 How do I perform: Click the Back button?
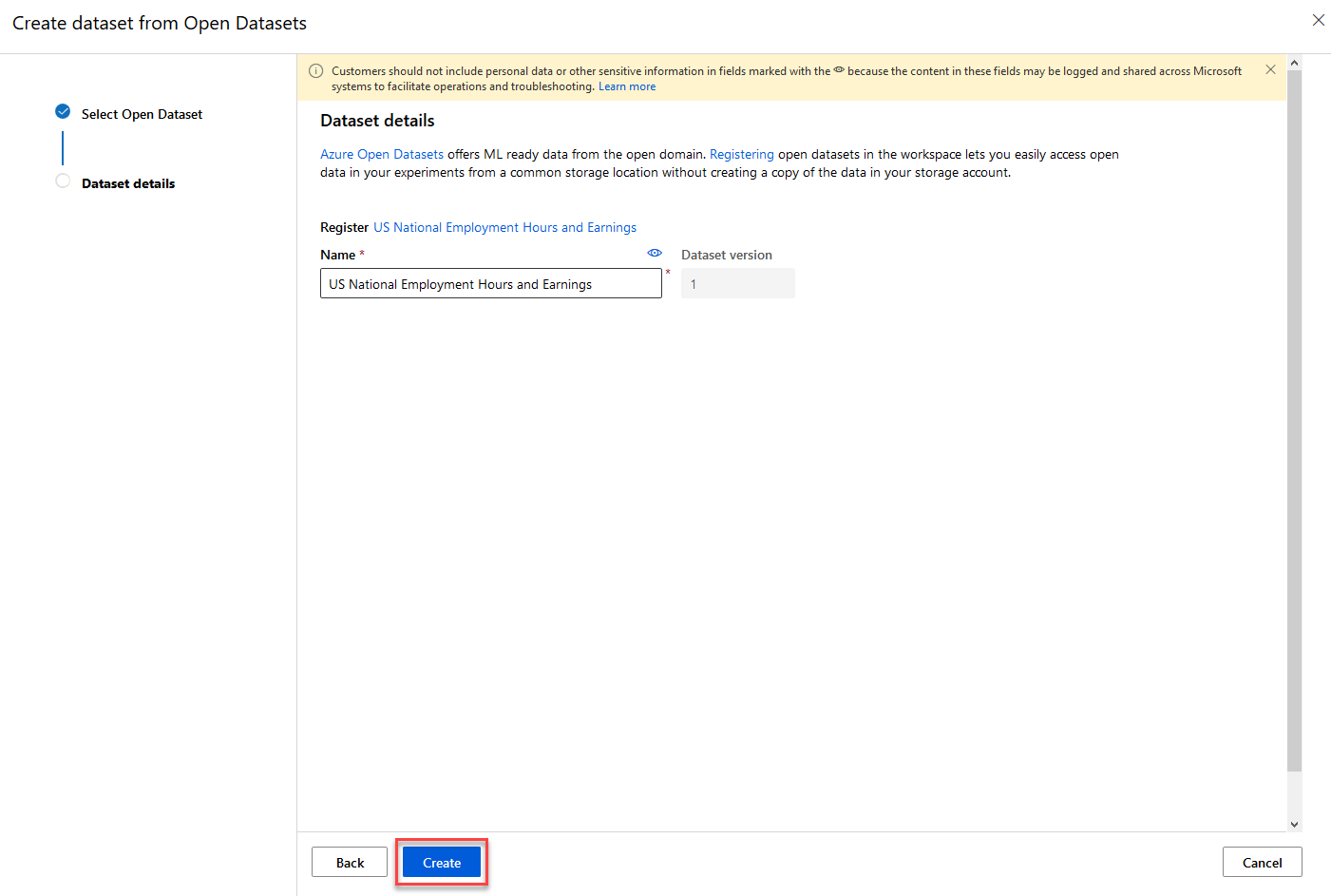pos(350,862)
